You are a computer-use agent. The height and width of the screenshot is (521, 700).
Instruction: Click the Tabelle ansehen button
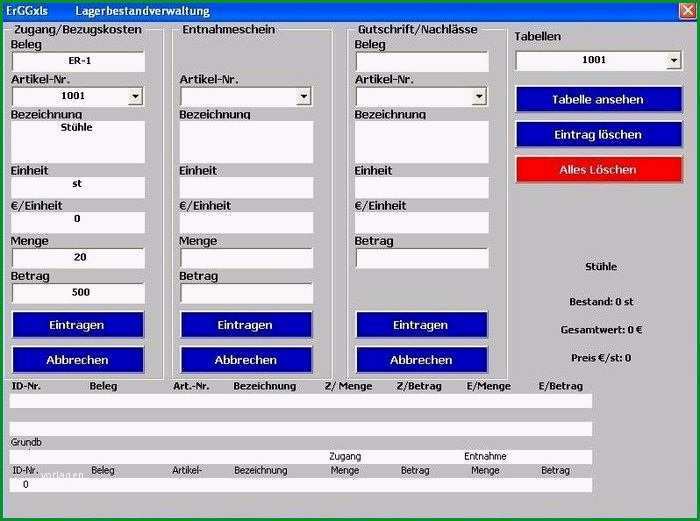(x=599, y=100)
